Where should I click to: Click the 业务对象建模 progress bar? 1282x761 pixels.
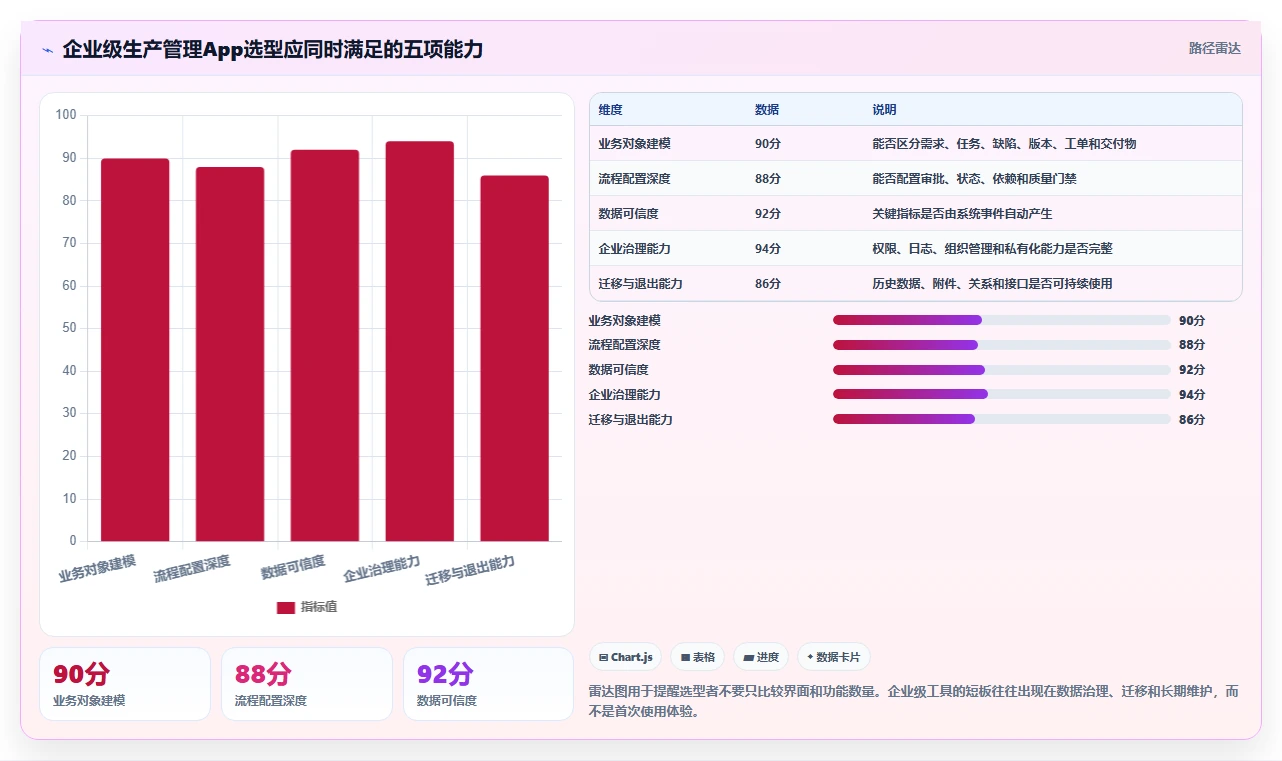pos(1001,320)
